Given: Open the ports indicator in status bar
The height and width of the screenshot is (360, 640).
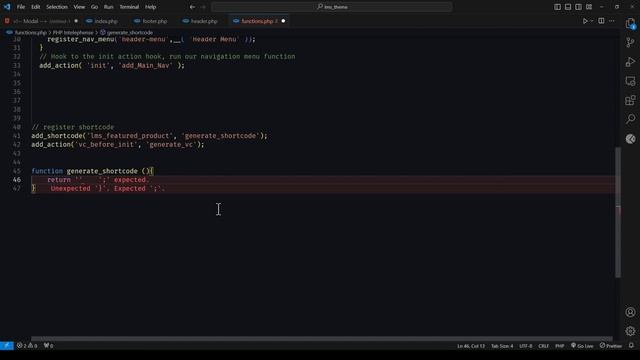Looking at the screenshot, I should (x=49, y=346).
